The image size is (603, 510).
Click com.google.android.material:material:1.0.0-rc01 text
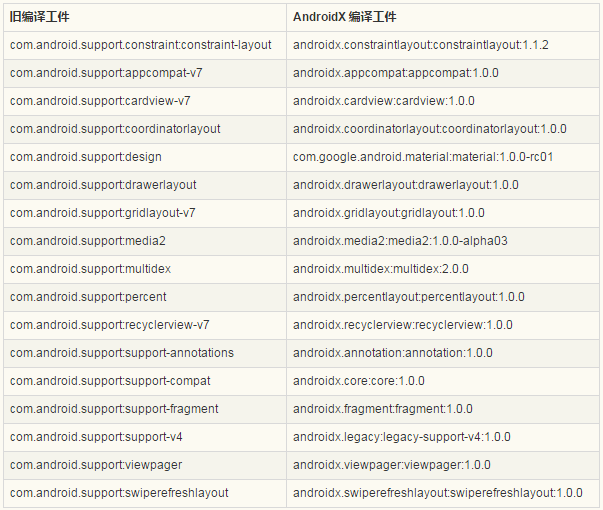point(423,157)
